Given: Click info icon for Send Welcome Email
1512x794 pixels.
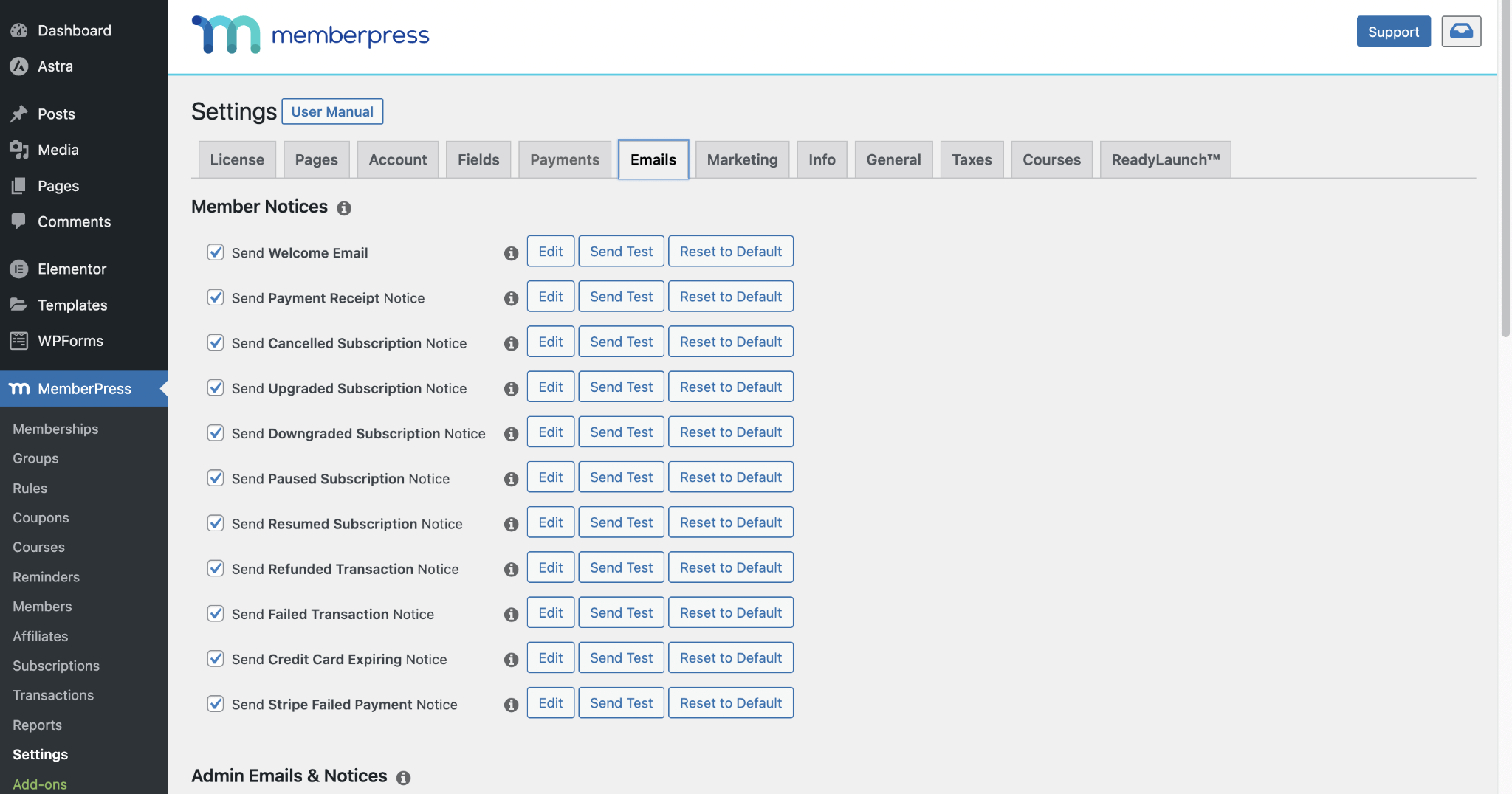Looking at the screenshot, I should pos(511,253).
